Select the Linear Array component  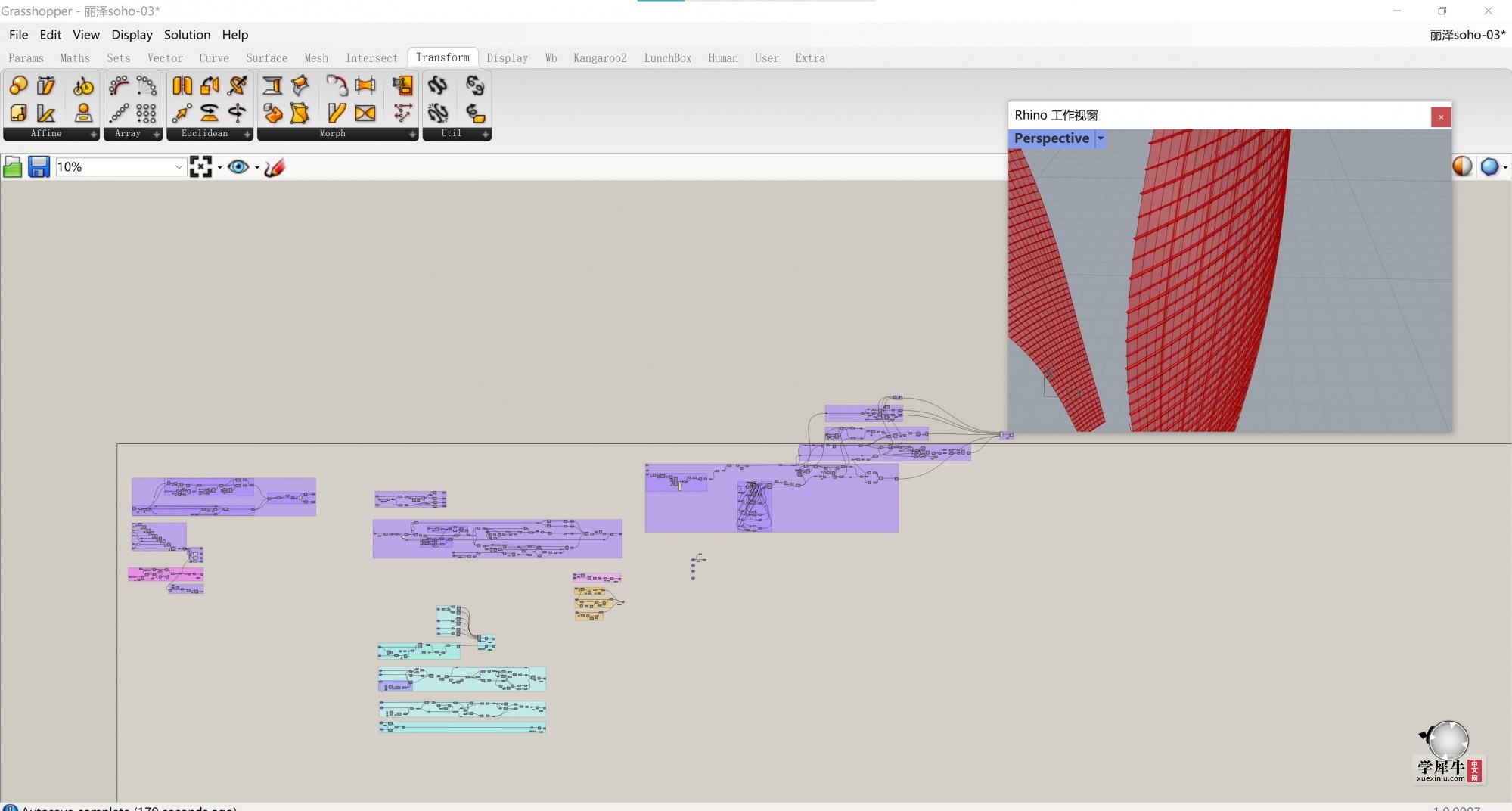119,113
